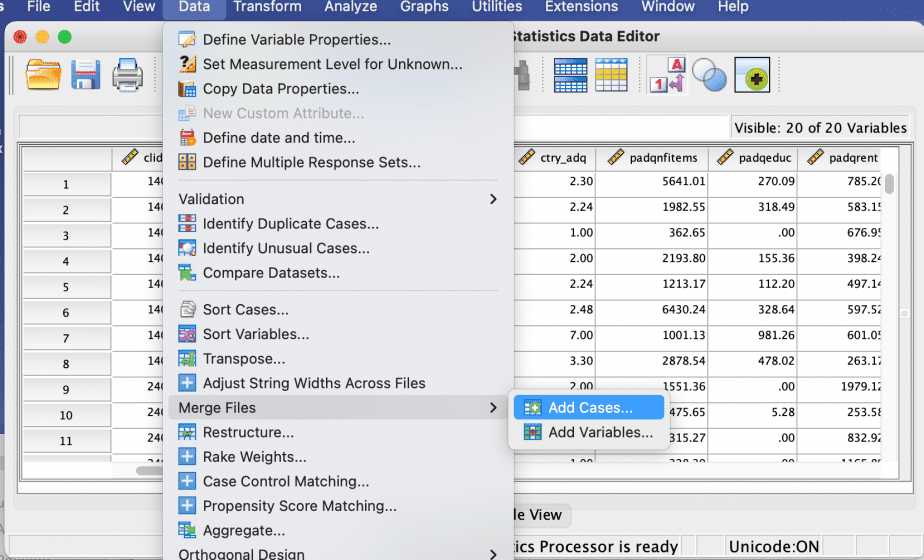
Task: Click the yellow minimize window button
Action: point(42,37)
